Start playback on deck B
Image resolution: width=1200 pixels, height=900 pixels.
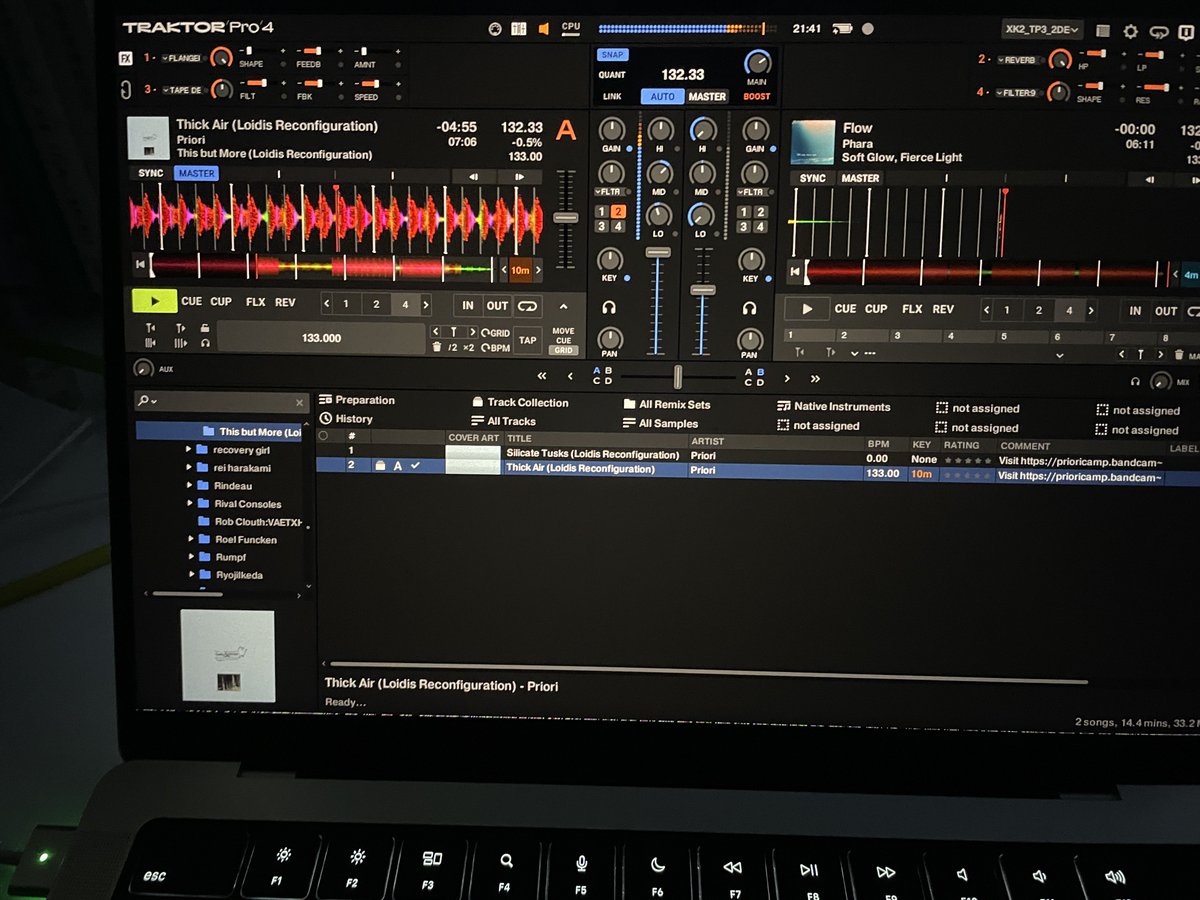808,309
